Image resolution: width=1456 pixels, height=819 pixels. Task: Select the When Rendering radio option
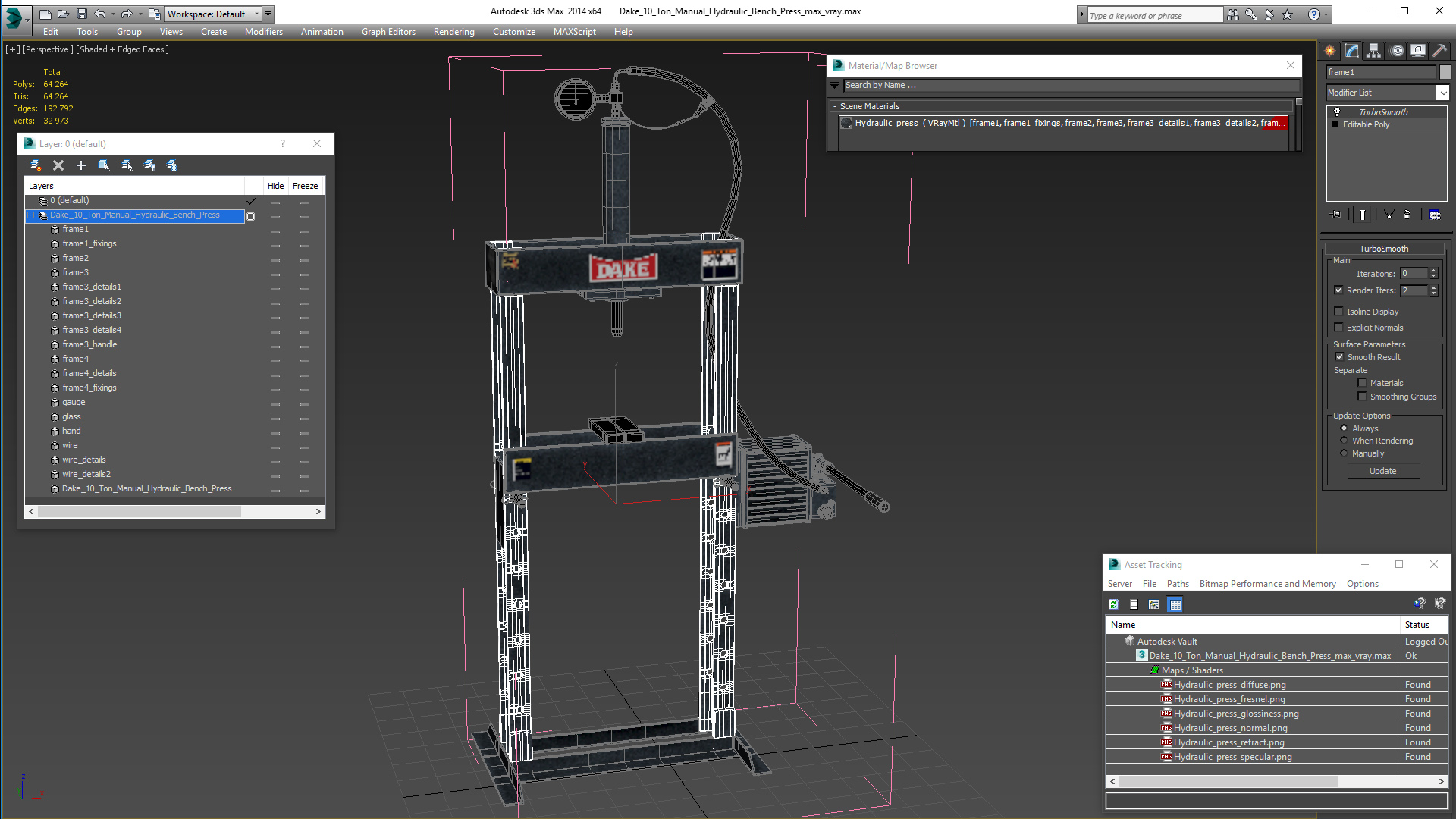1345,441
